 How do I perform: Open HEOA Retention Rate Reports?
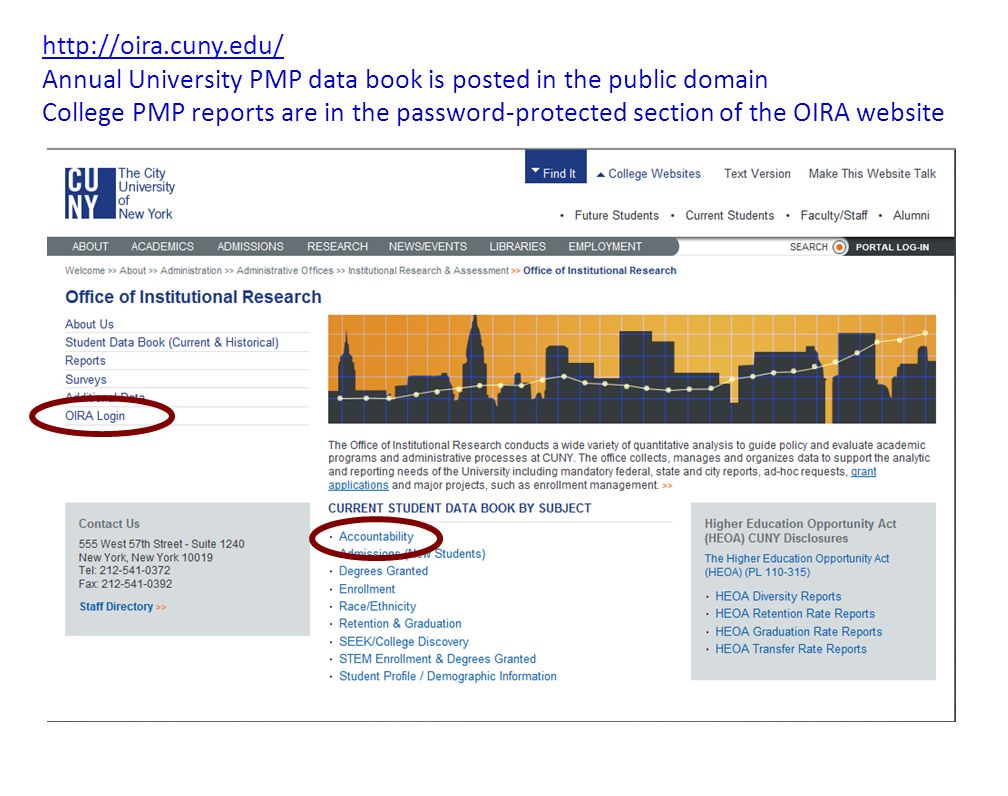pos(795,614)
